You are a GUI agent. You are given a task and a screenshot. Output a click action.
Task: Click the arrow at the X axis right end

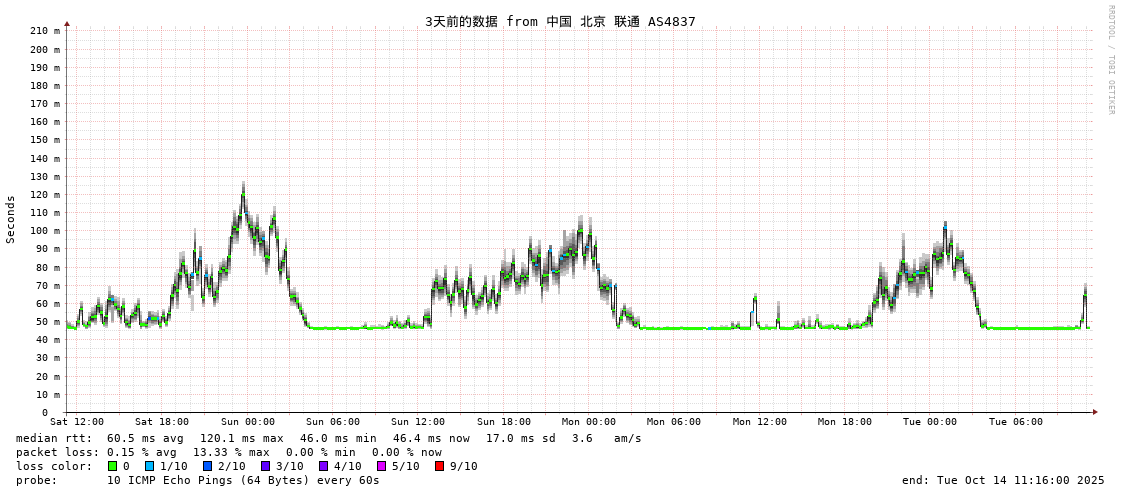point(1095,412)
